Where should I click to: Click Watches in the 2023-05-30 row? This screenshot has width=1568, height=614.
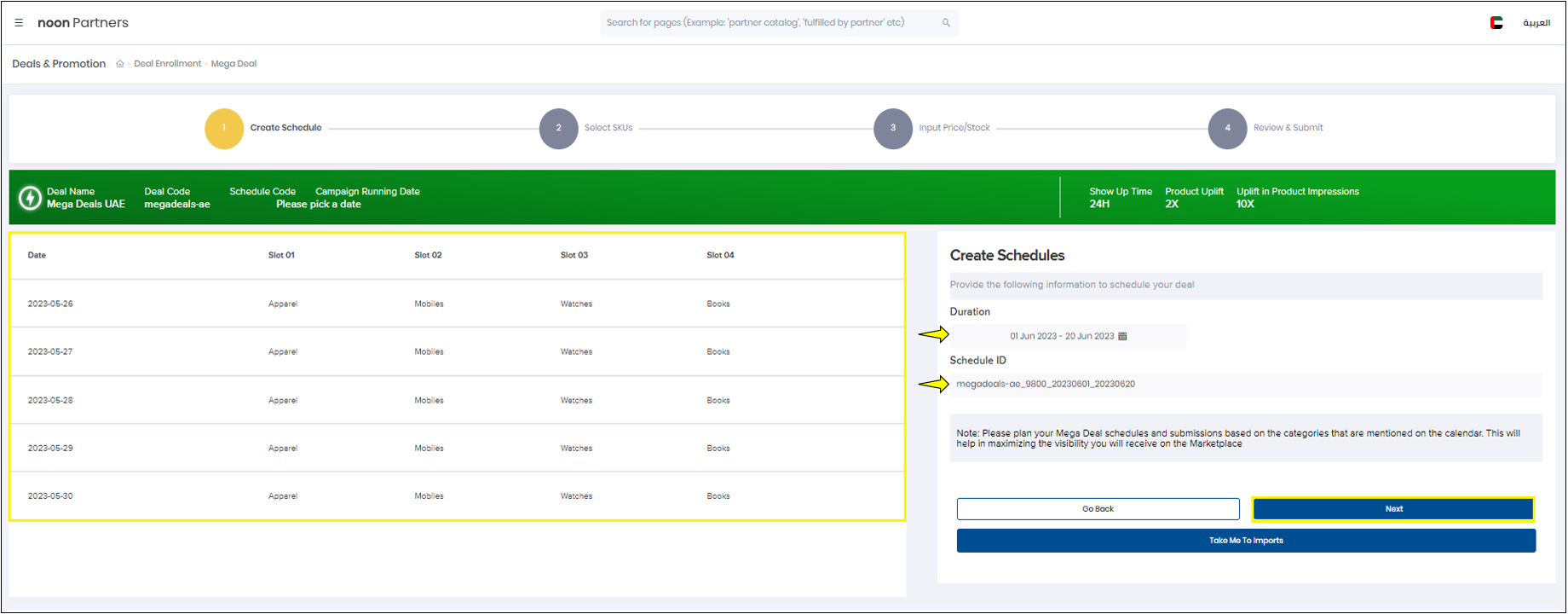(576, 495)
